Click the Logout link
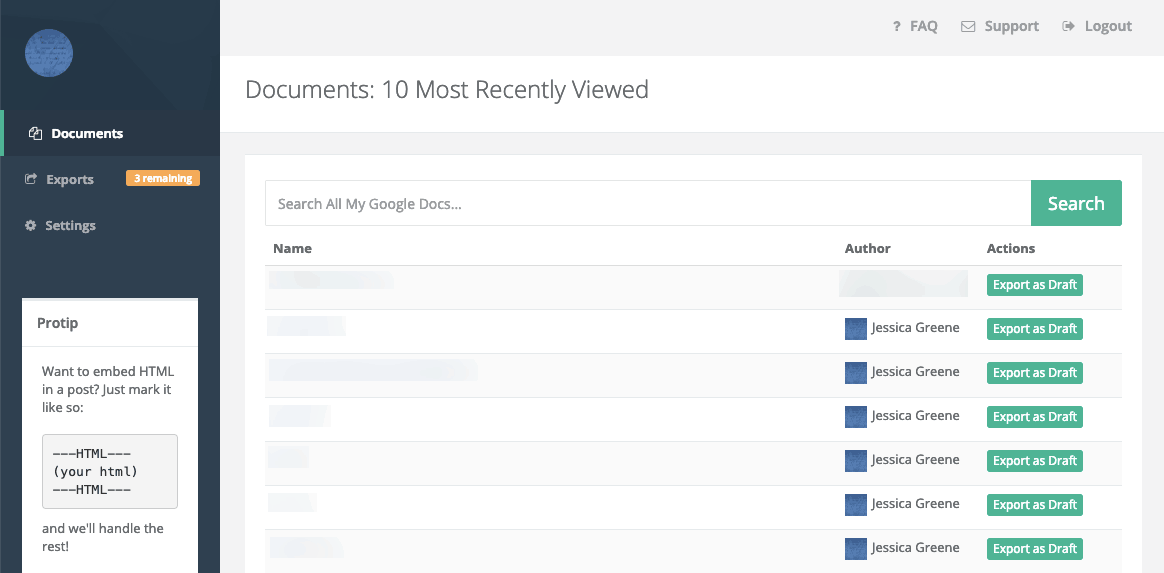This screenshot has height=573, width=1164. [x=1108, y=27]
